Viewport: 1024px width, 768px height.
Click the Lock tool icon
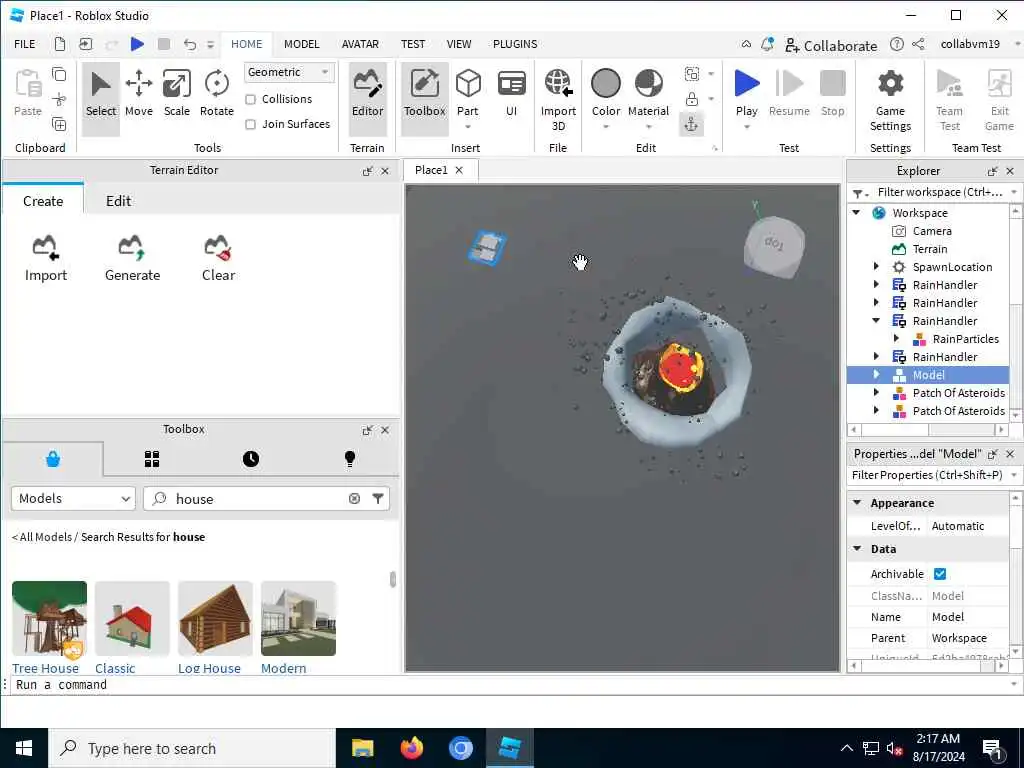pos(691,99)
